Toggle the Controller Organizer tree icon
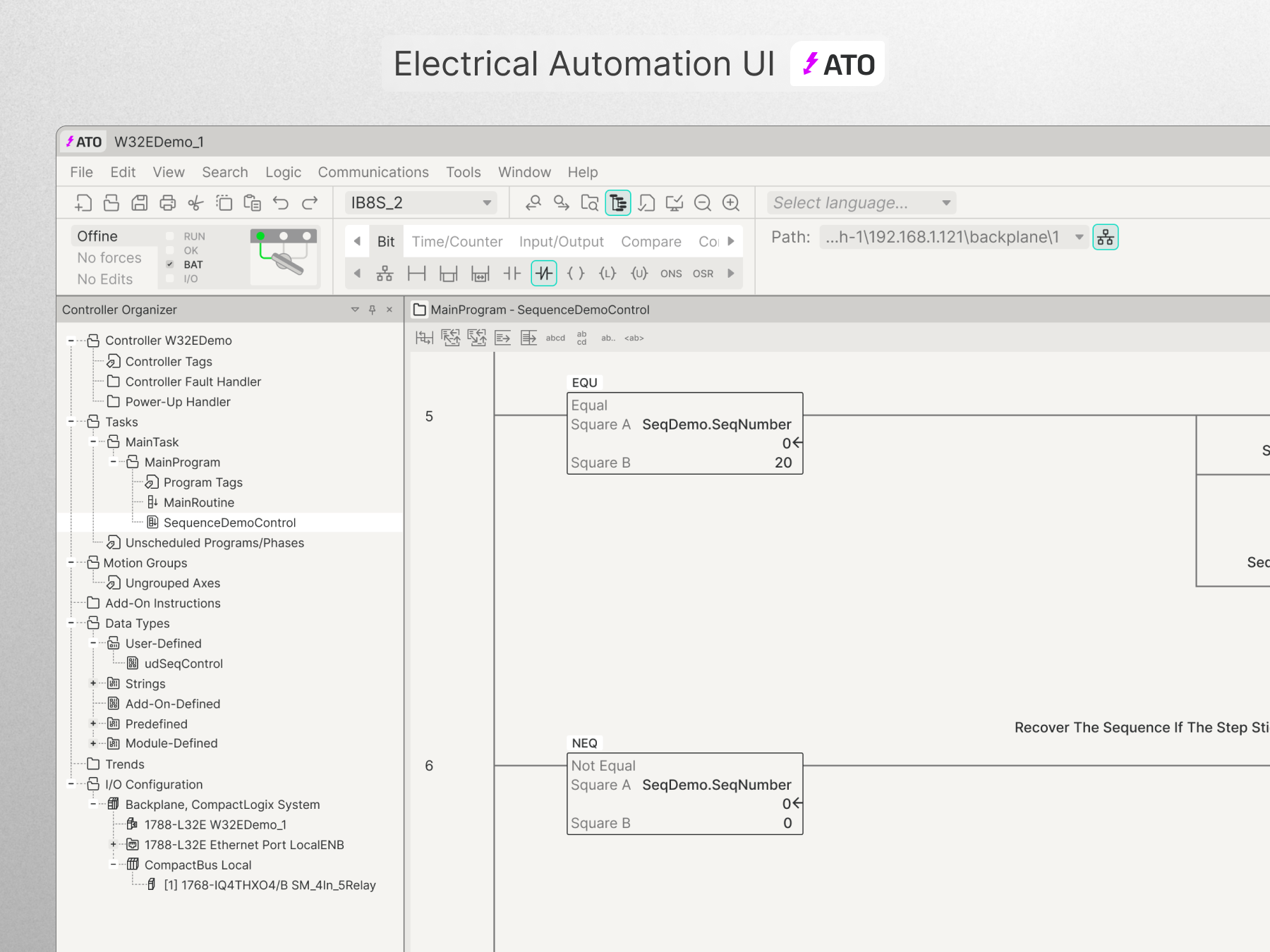 pyautogui.click(x=618, y=203)
